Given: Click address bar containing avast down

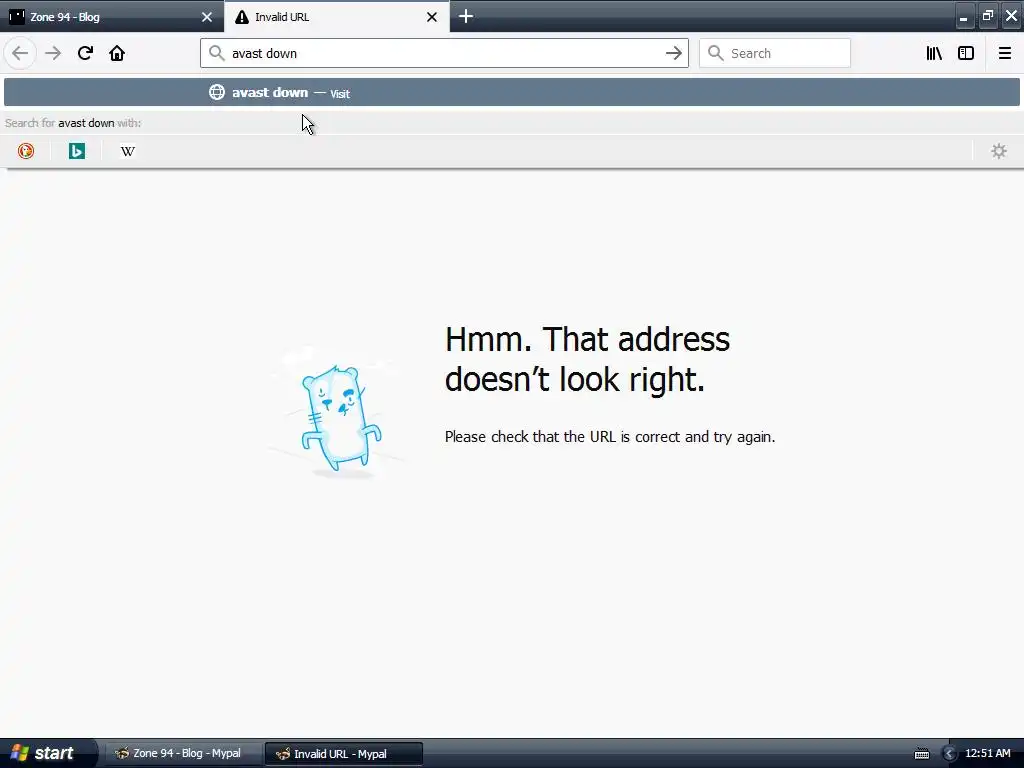Looking at the screenshot, I should click(x=444, y=53).
